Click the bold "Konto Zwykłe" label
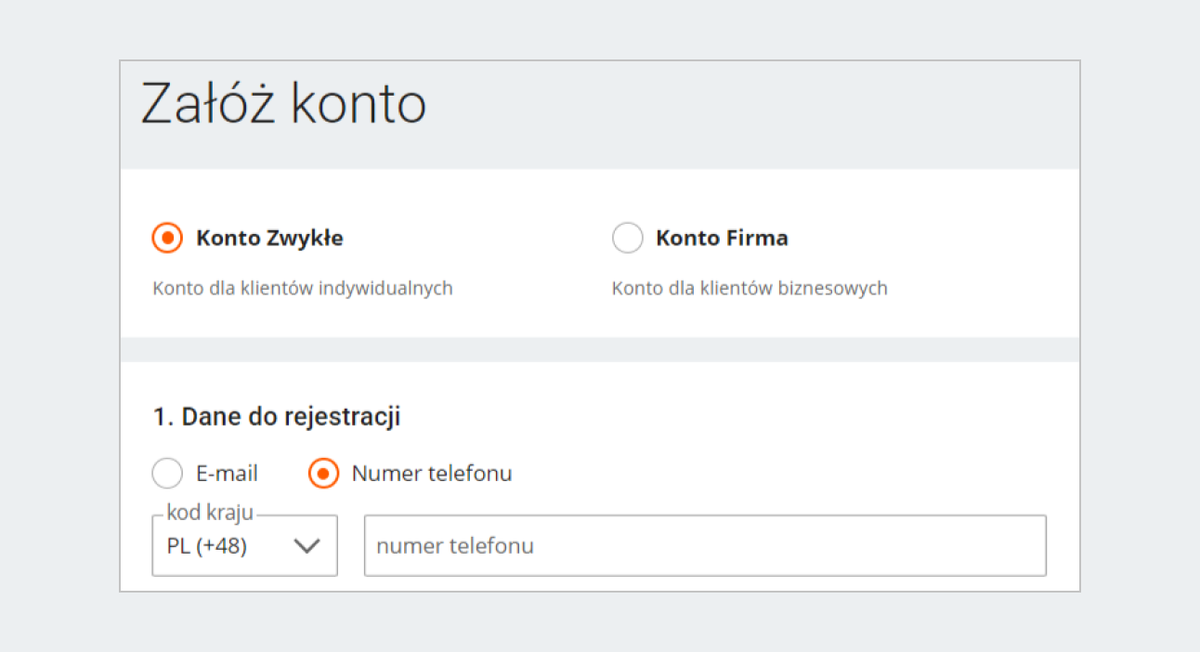The width and height of the screenshot is (1200, 652). 270,238
